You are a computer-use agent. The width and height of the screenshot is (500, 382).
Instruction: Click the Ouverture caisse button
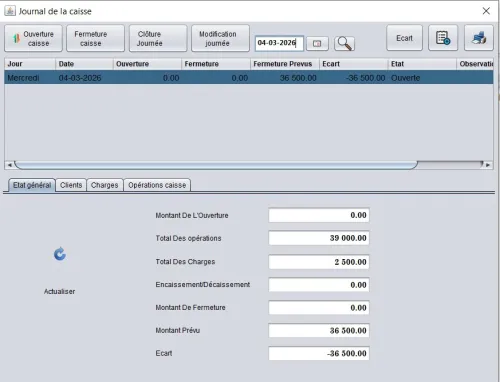point(33,38)
